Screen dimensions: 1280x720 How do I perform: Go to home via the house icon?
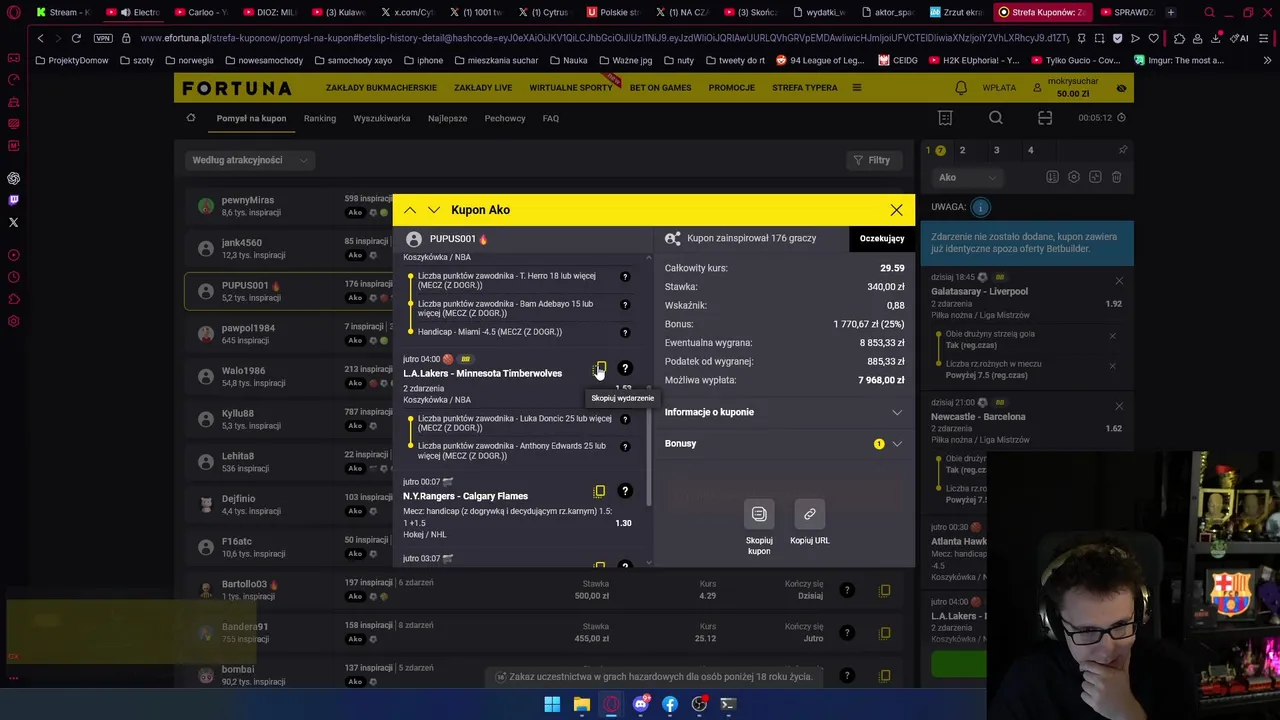[191, 118]
